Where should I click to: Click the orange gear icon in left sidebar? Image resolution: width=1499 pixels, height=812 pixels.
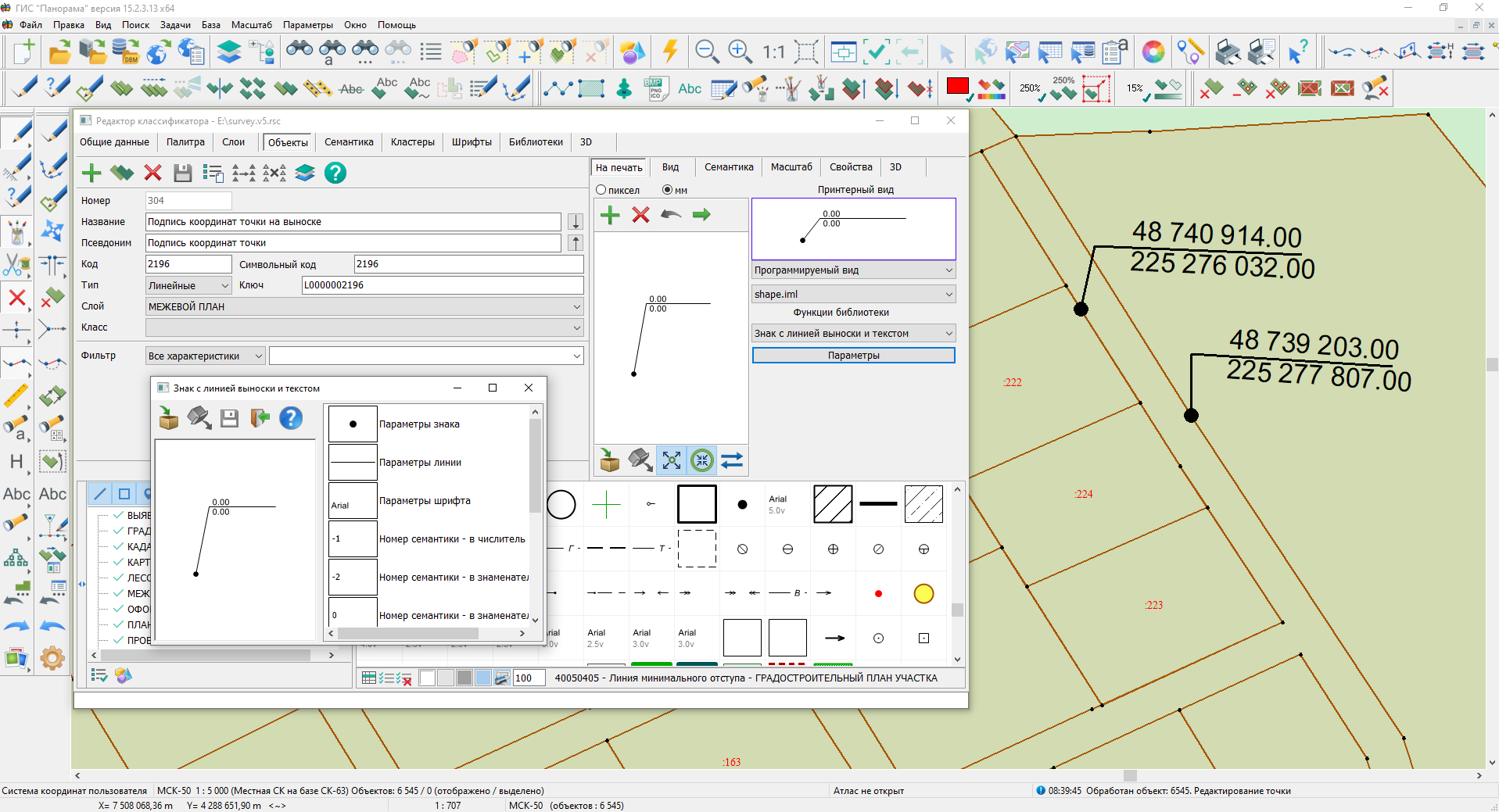(52, 658)
